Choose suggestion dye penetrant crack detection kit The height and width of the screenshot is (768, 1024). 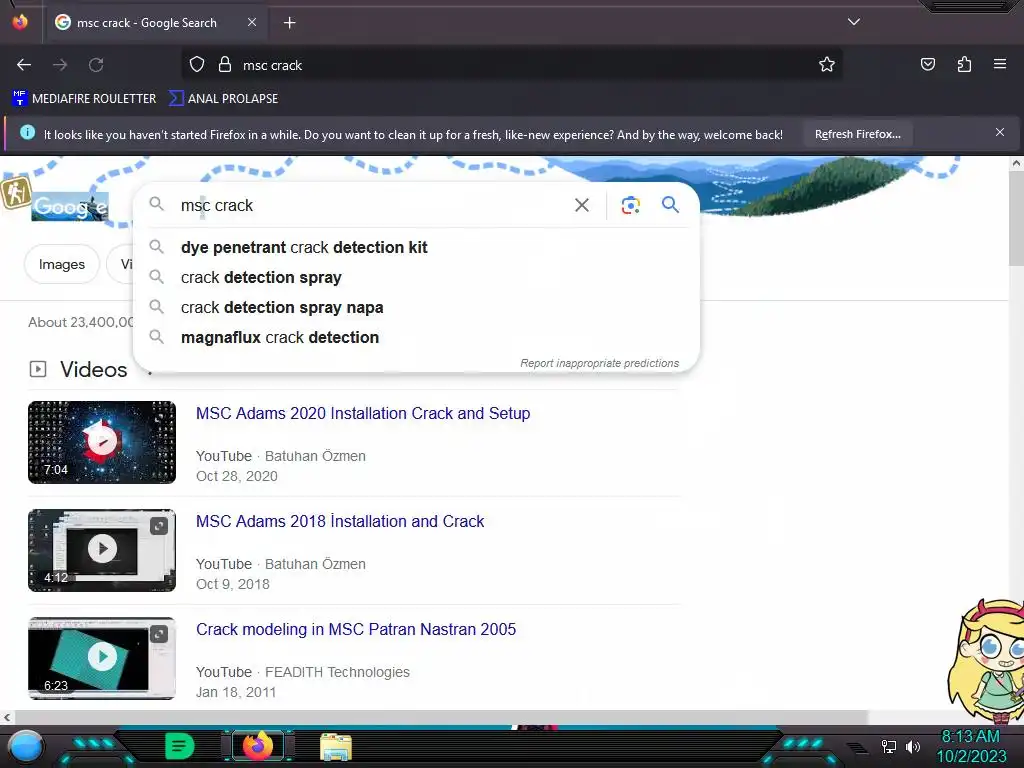click(x=416, y=248)
